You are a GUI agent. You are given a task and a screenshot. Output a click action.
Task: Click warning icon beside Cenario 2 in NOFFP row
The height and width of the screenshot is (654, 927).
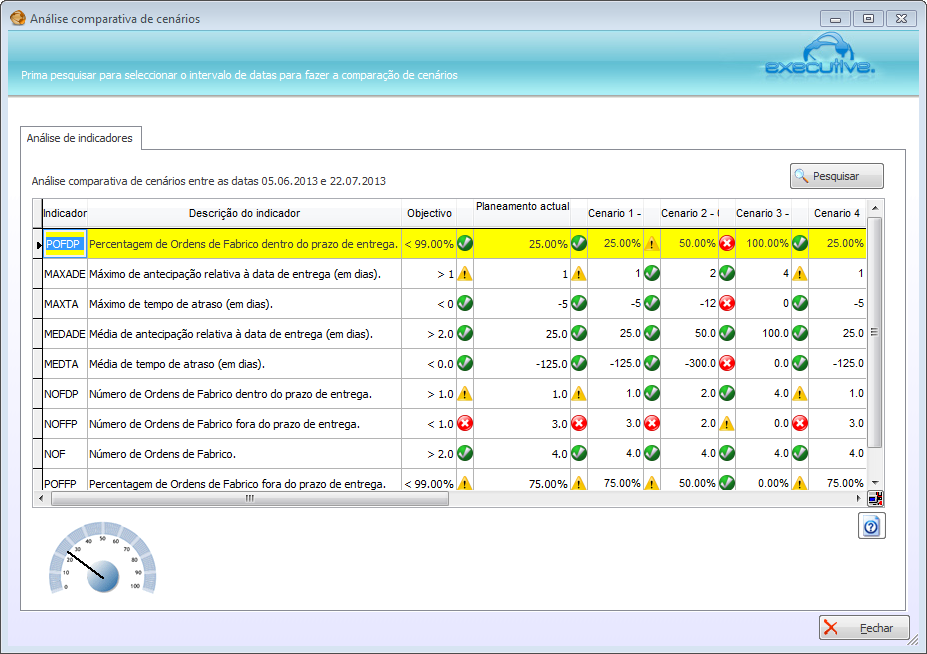727,423
